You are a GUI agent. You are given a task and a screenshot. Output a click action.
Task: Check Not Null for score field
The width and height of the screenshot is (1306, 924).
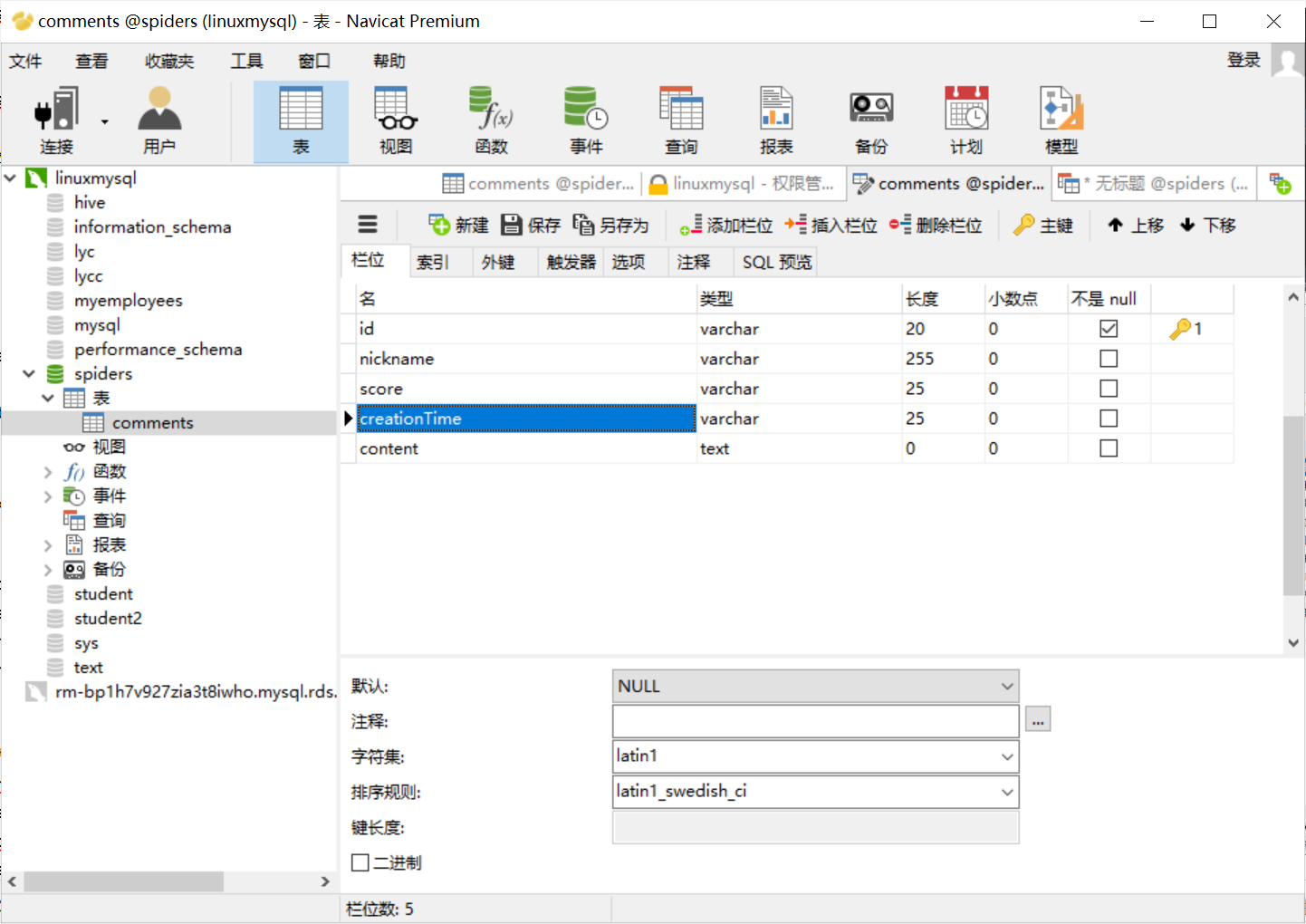[1109, 389]
